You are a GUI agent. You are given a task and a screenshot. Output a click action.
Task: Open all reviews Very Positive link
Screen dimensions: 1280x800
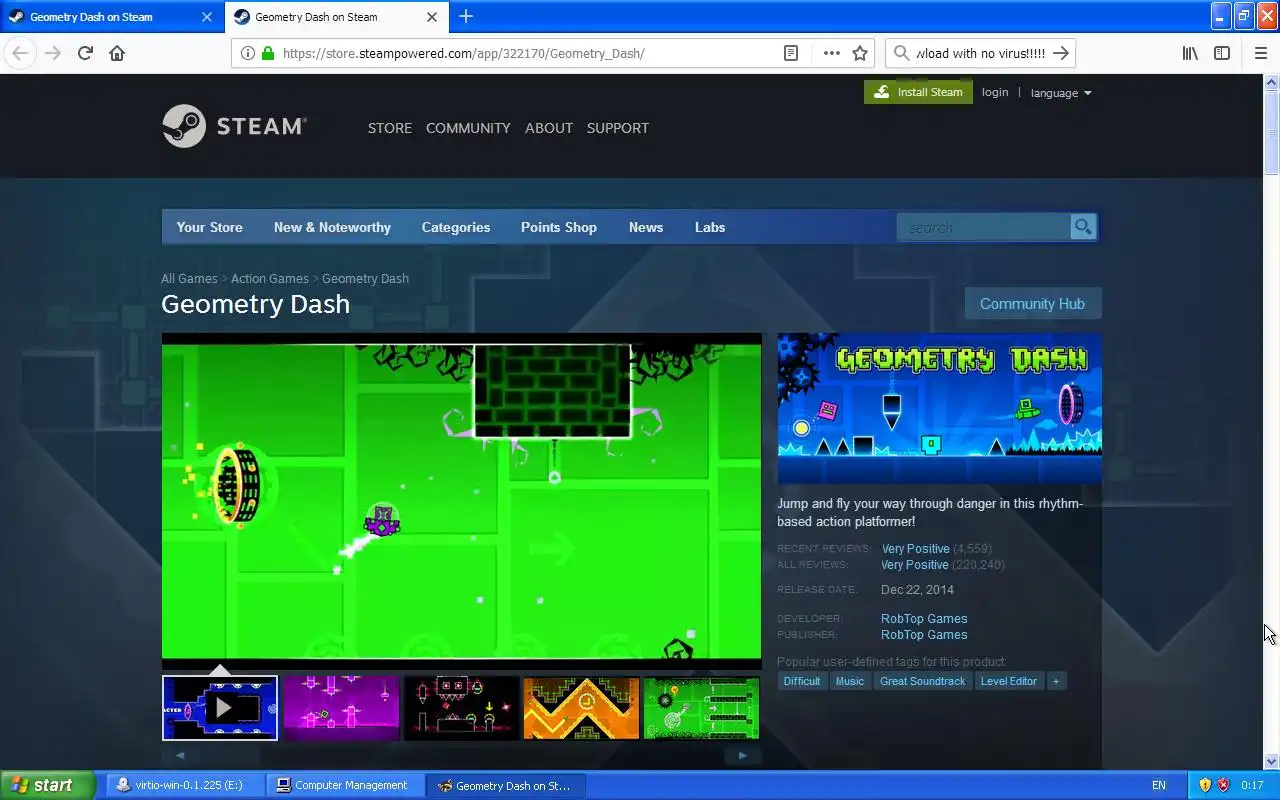[x=915, y=565]
